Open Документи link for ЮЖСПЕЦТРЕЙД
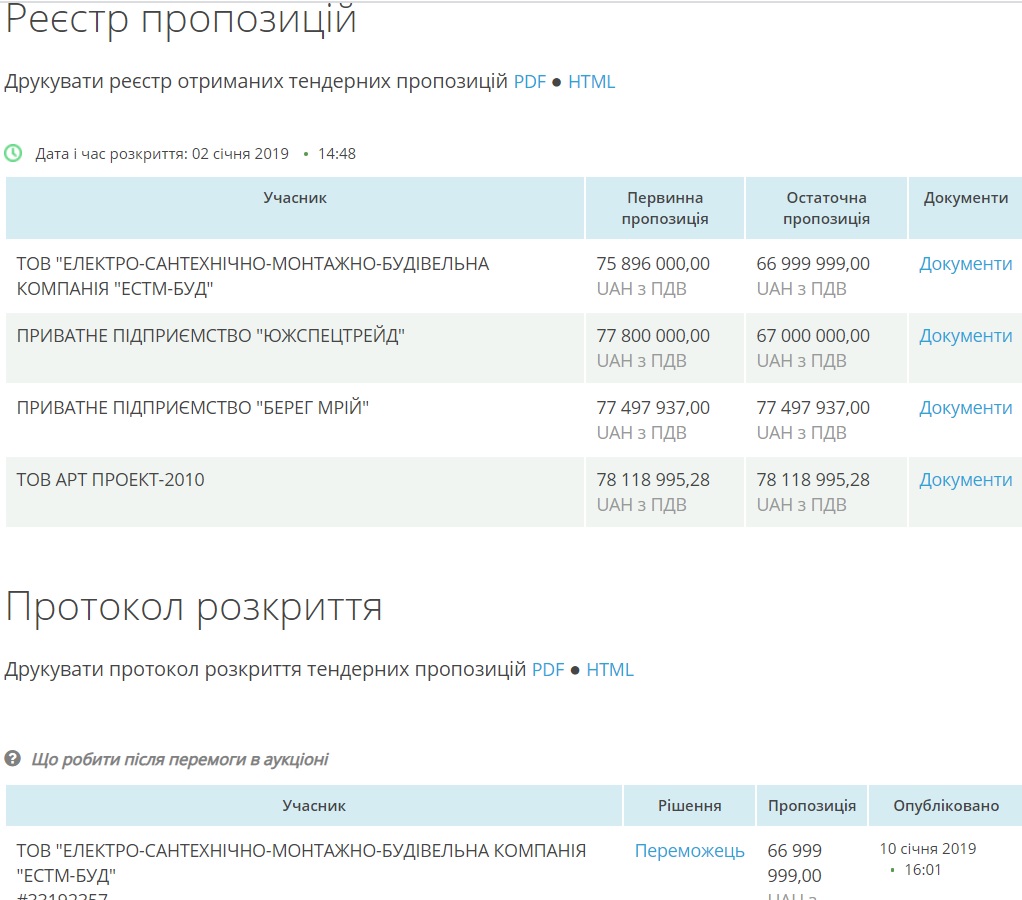Viewport: 1022px width, 900px height. 965,336
